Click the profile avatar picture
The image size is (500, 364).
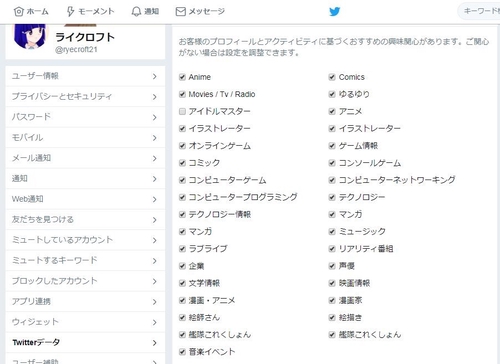click(30, 36)
